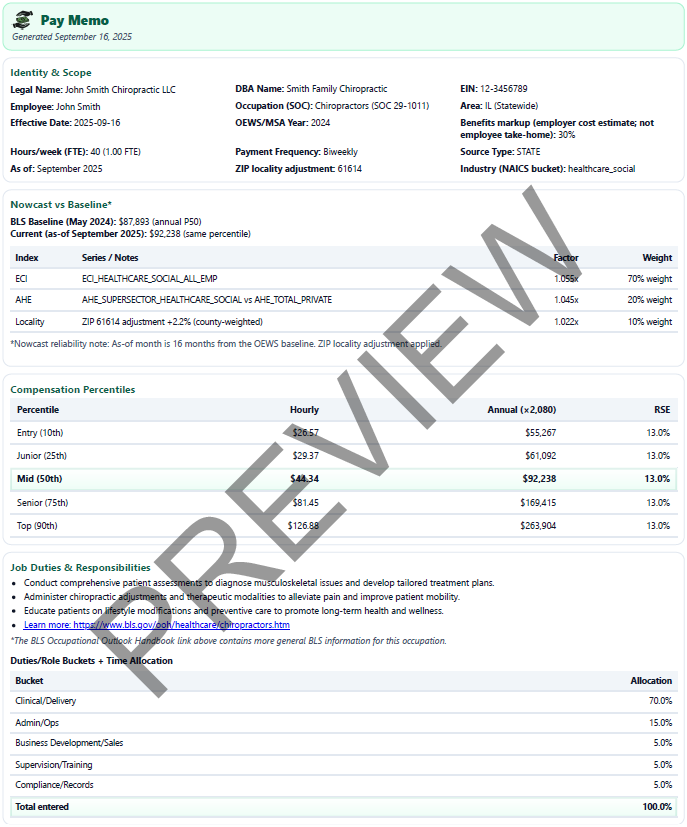
Task: Click the Effective Date 2025-09-16 value
Action: (x=97, y=123)
